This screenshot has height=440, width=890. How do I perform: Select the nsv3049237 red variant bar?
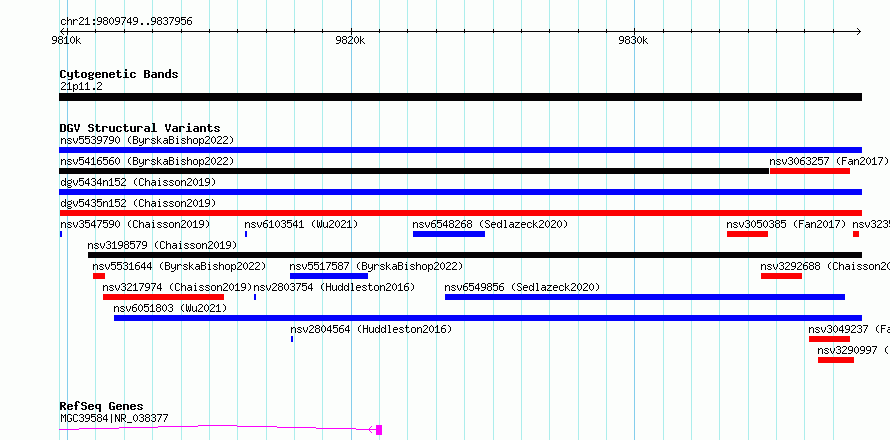829,339
